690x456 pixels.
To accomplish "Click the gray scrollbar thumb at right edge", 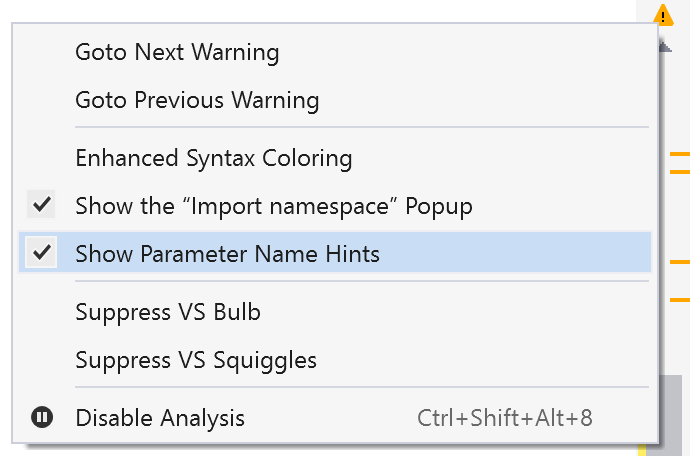I will [671, 415].
